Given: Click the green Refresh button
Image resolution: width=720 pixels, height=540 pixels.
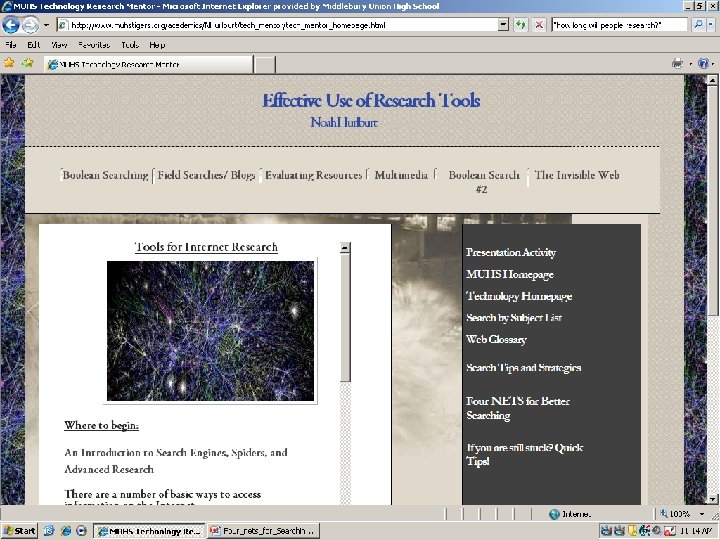Looking at the screenshot, I should tap(520, 25).
